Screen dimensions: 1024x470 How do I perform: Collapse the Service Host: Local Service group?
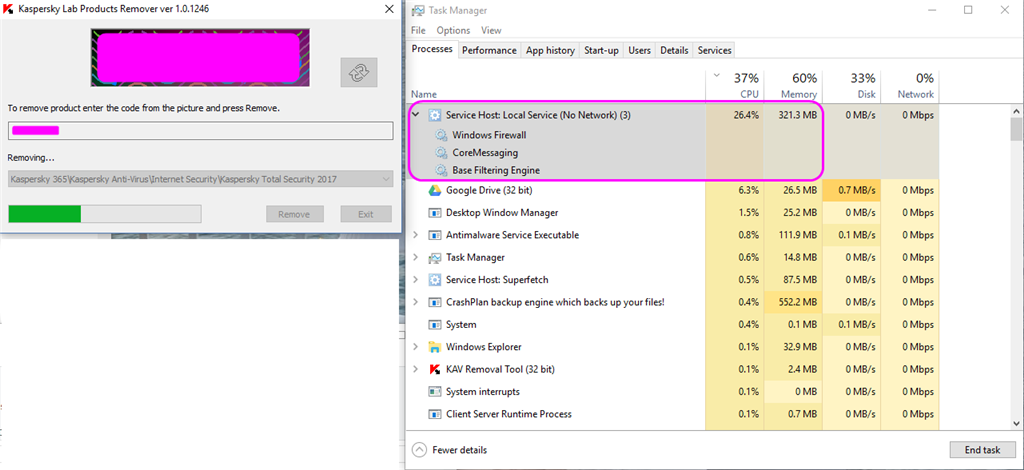(416, 115)
